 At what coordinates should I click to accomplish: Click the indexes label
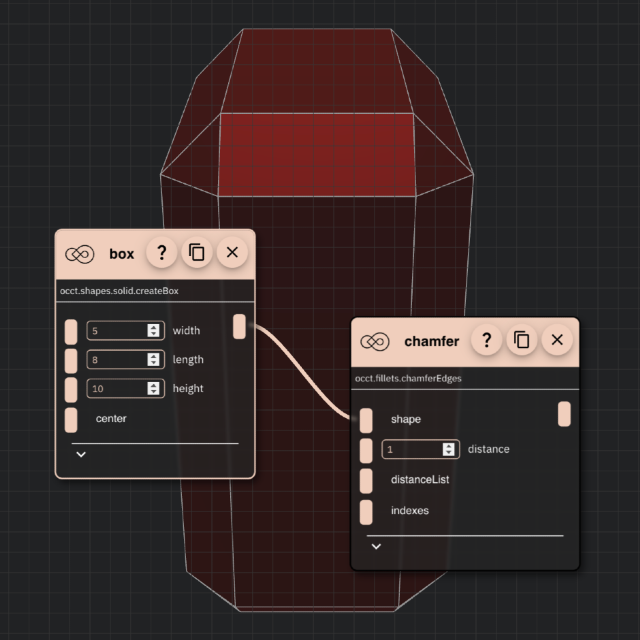[410, 511]
